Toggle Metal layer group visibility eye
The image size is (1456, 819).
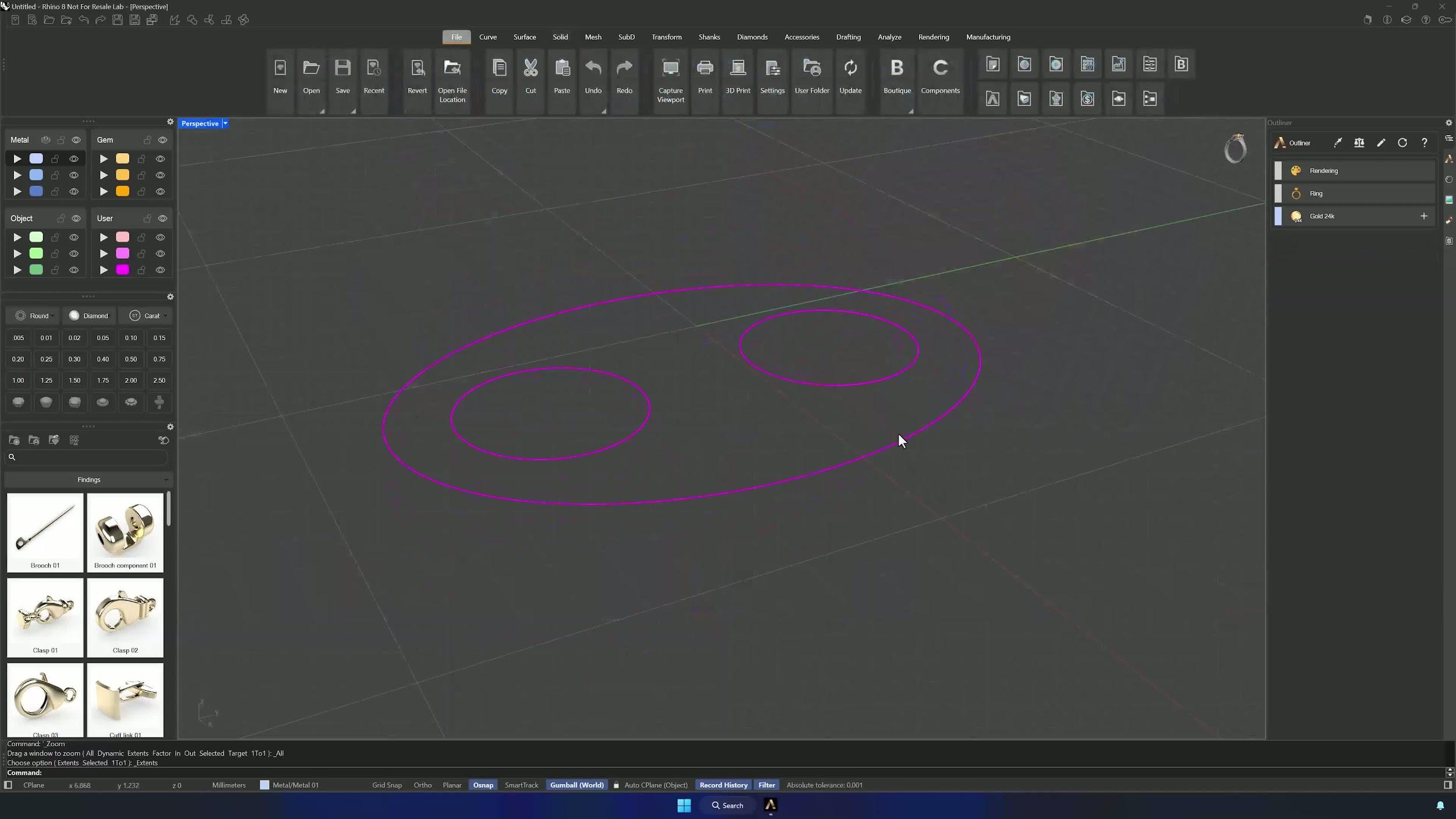click(76, 140)
